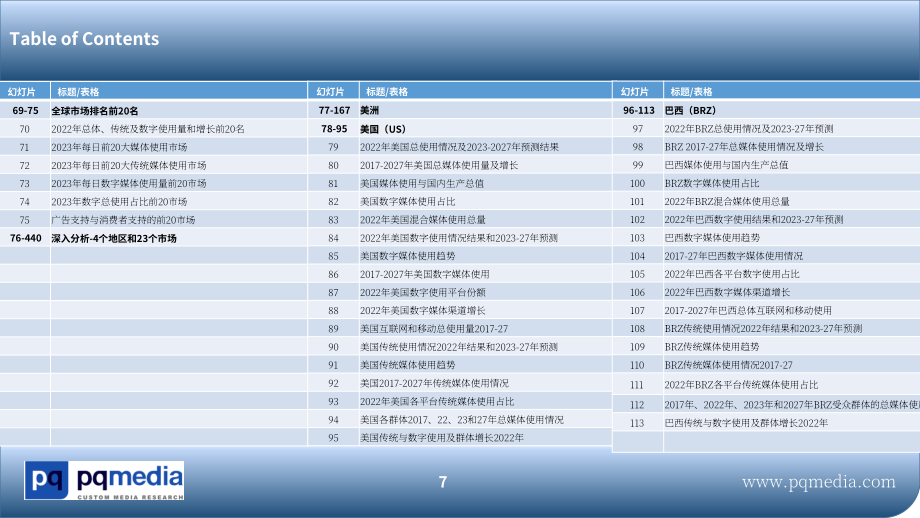Image resolution: width=920 pixels, height=518 pixels.
Task: Select '2023年每日前20大传统媒体使用市场' entry
Action: pos(128,165)
